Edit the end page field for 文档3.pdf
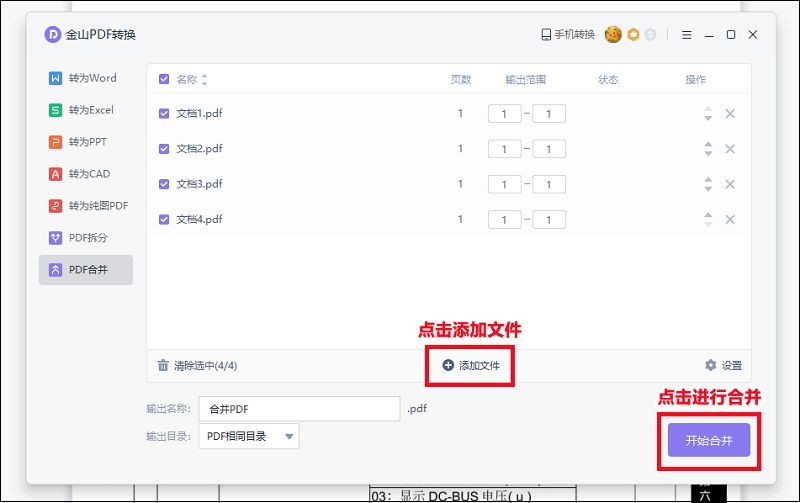The width and height of the screenshot is (800, 503). [x=549, y=184]
